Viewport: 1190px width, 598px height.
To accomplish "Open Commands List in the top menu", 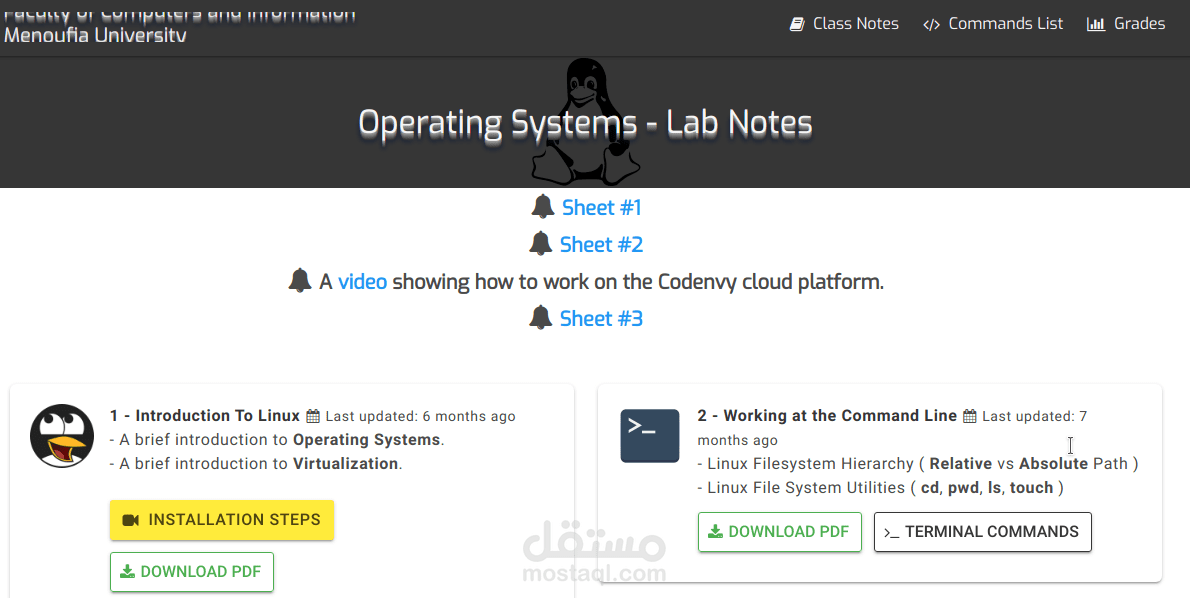I will click(993, 24).
